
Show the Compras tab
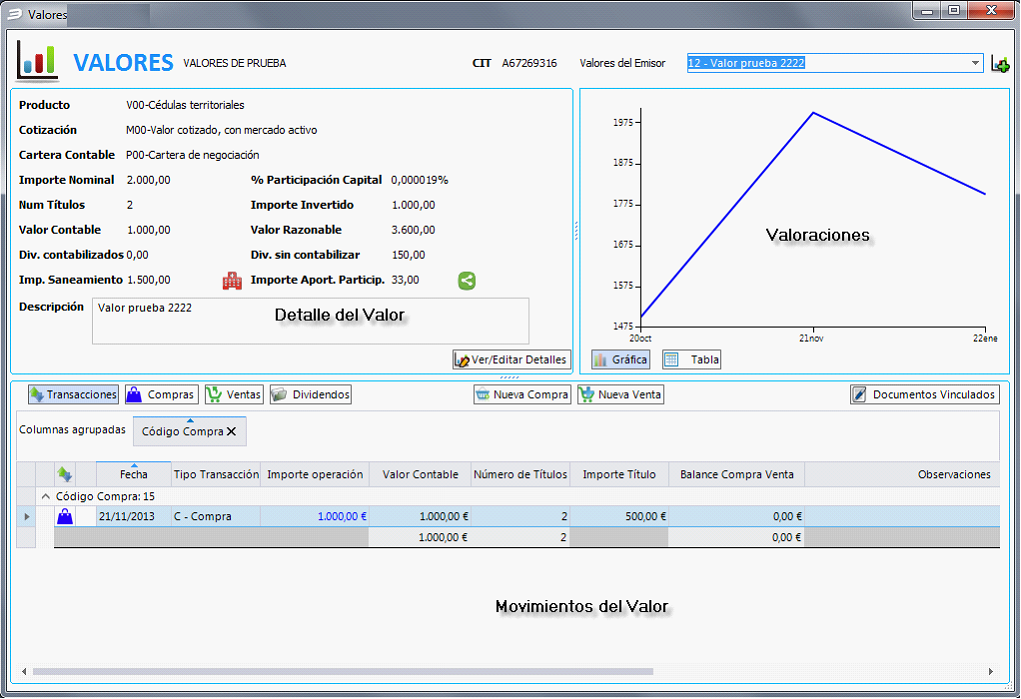(x=161, y=395)
